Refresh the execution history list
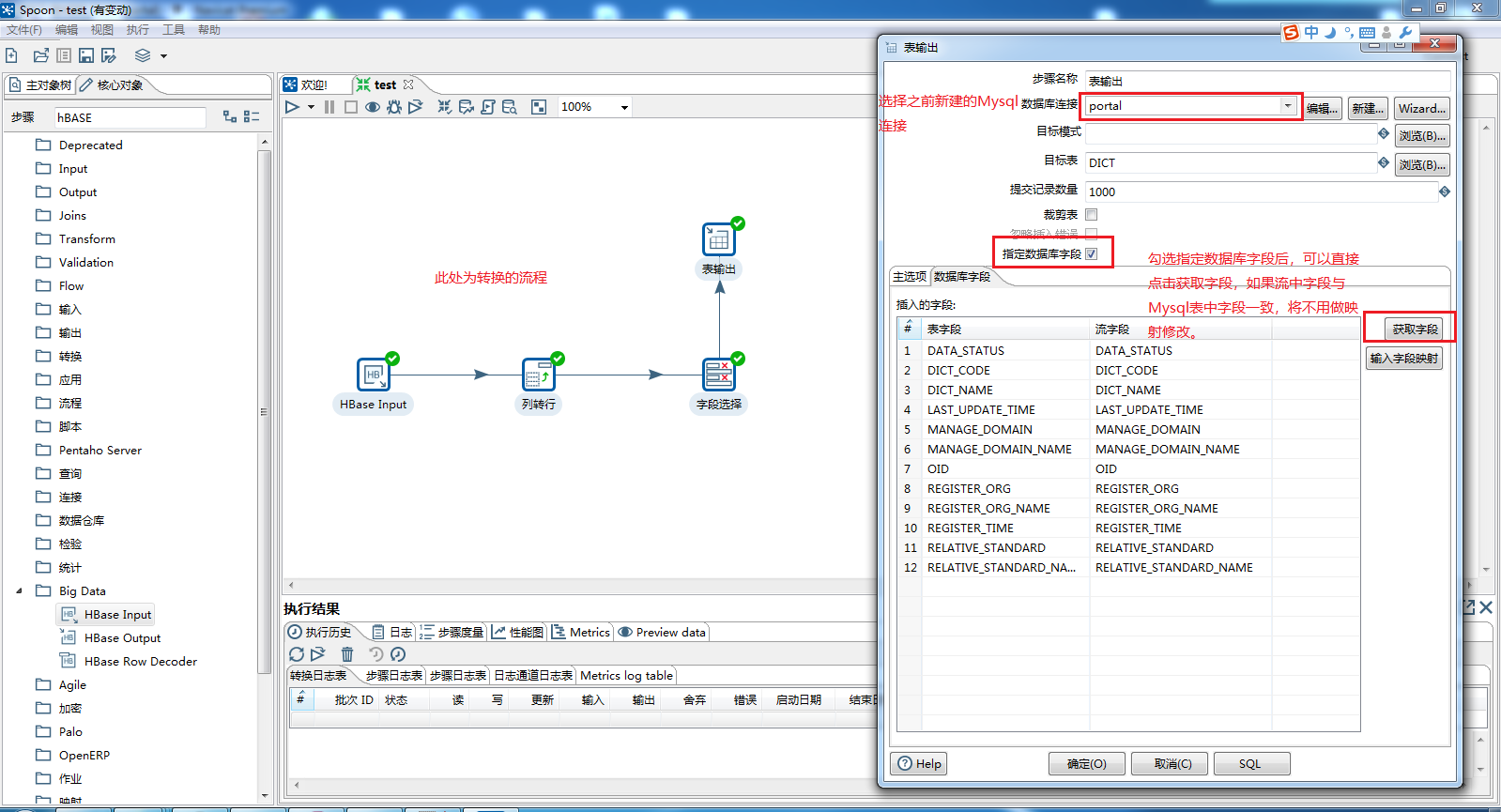Image resolution: width=1501 pixels, height=812 pixels. pos(297,654)
